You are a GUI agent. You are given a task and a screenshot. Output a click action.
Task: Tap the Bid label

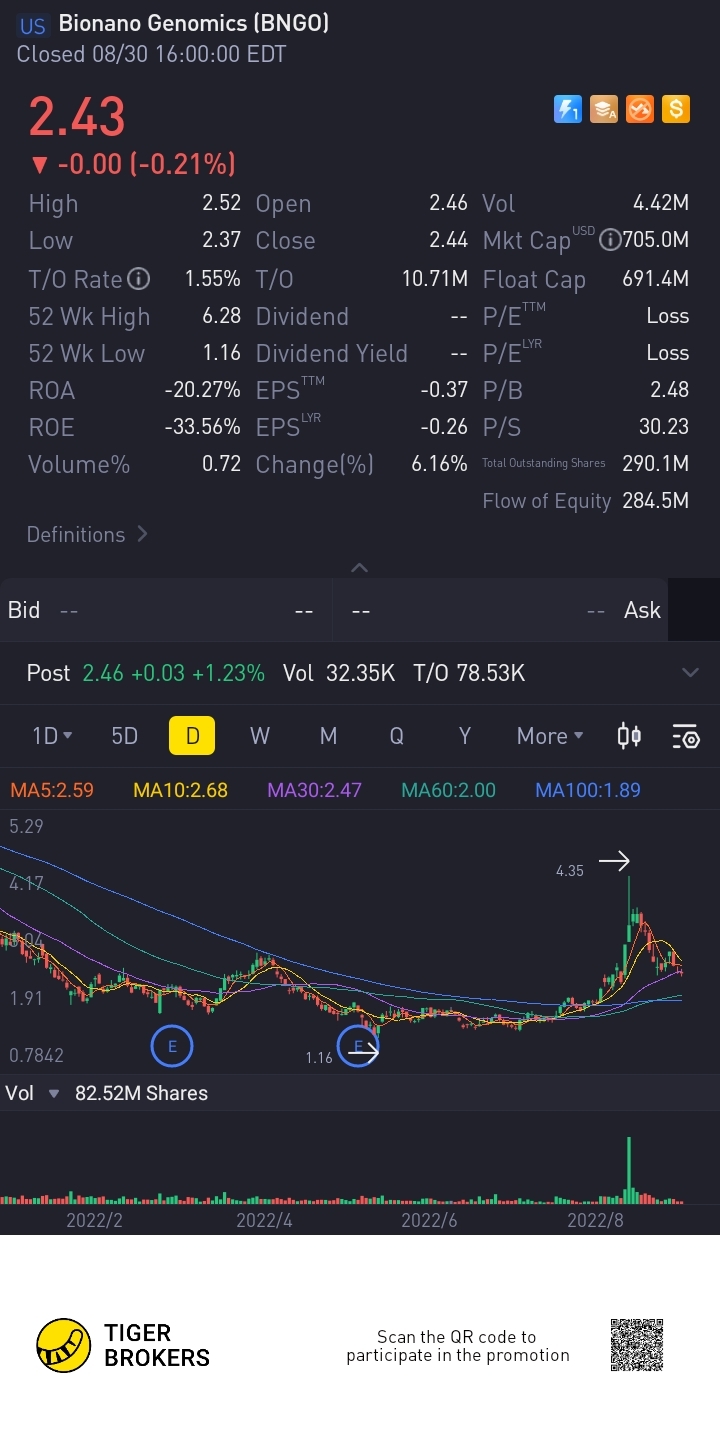tap(24, 610)
